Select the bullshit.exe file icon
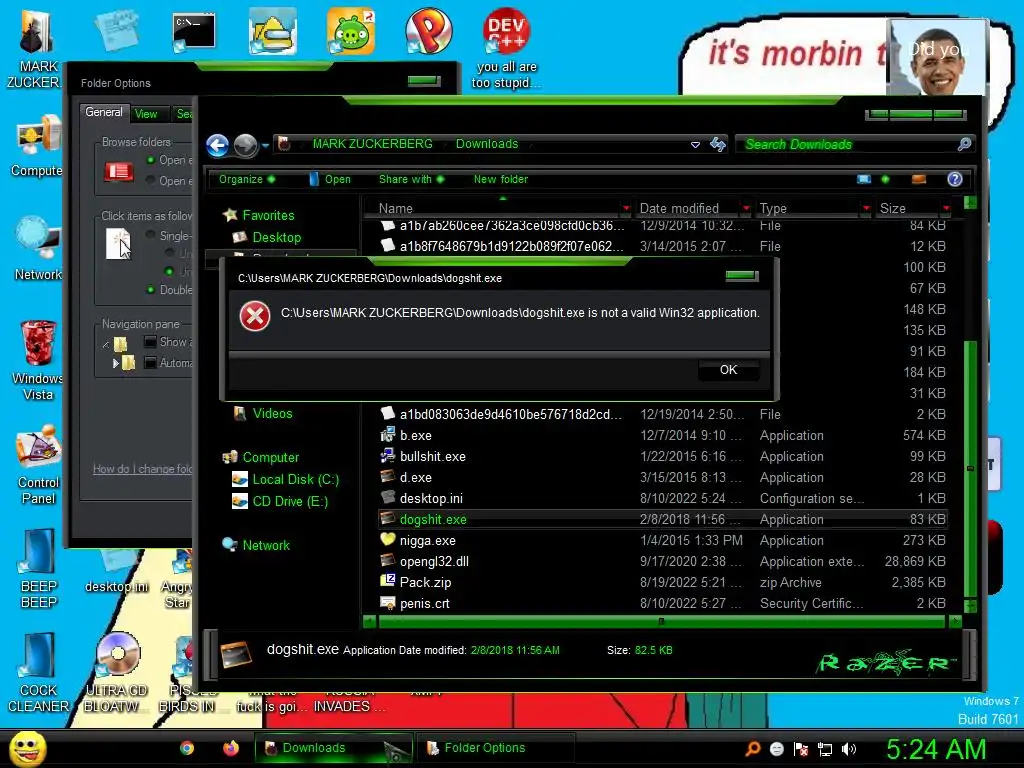This screenshot has height=768, width=1024. (388, 456)
